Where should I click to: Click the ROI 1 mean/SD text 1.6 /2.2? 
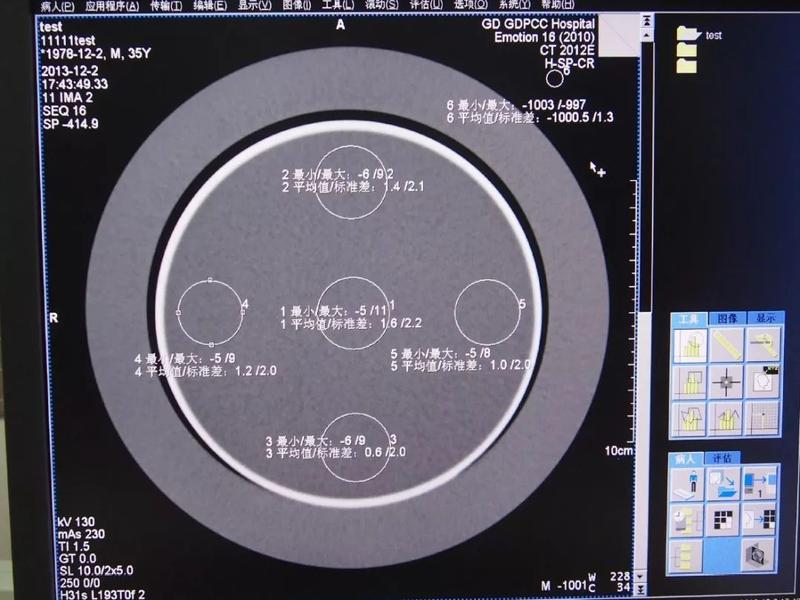coord(401,323)
